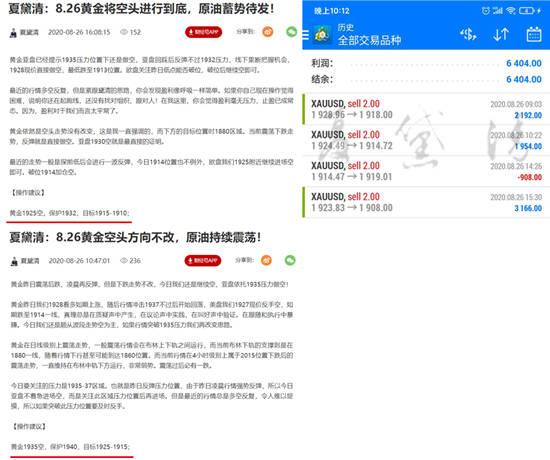The height and width of the screenshot is (460, 550).
Task: Open the MetaTrader hamburger menu icon
Action: pos(306,35)
